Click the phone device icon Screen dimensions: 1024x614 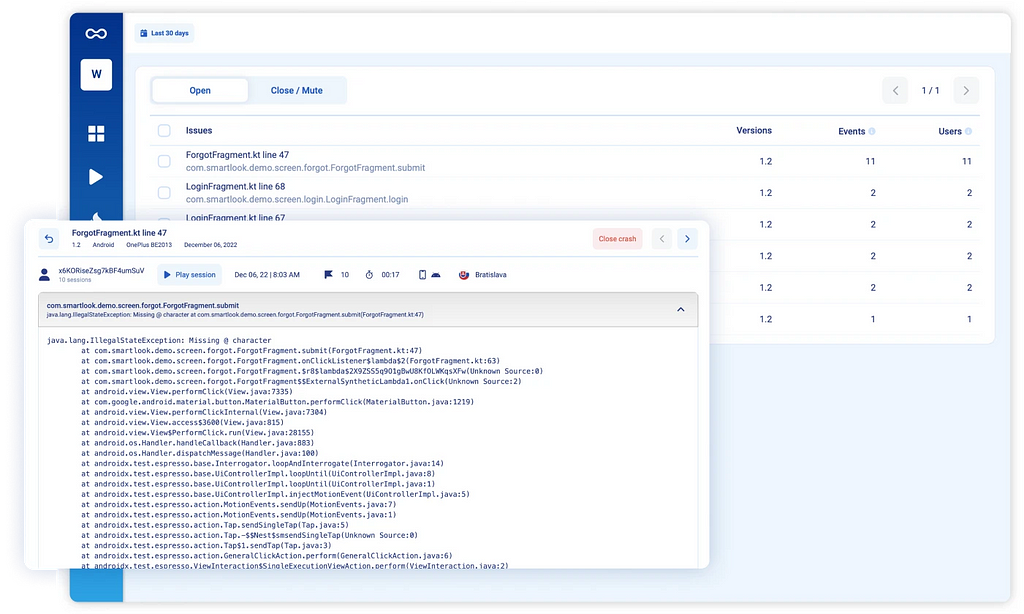[x=422, y=275]
